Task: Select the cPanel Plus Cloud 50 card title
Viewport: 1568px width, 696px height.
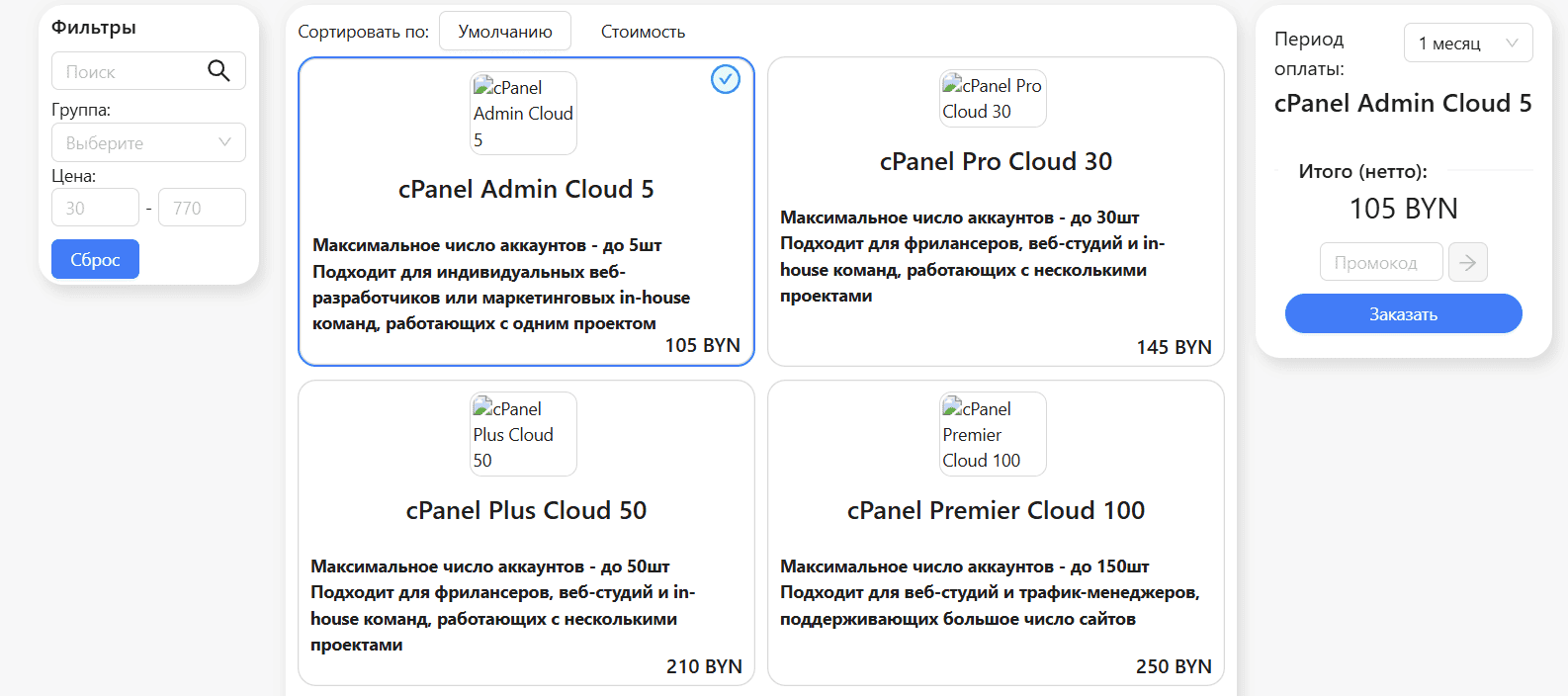Action: coord(526,510)
